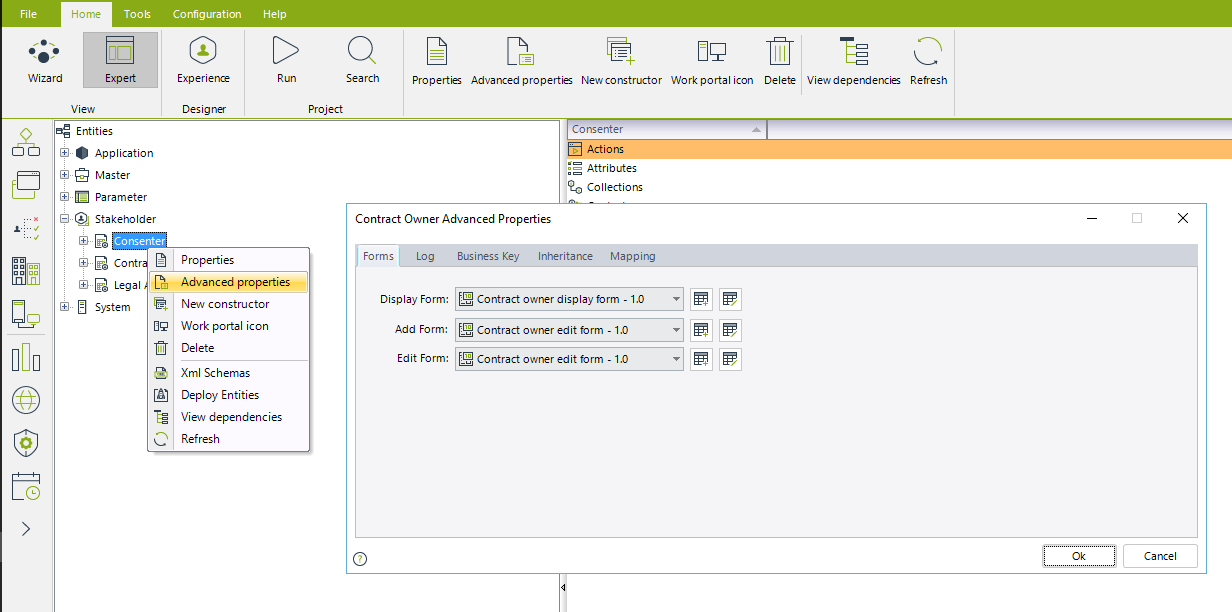Choose New constructor from context menu
The width and height of the screenshot is (1232, 612).
point(228,304)
